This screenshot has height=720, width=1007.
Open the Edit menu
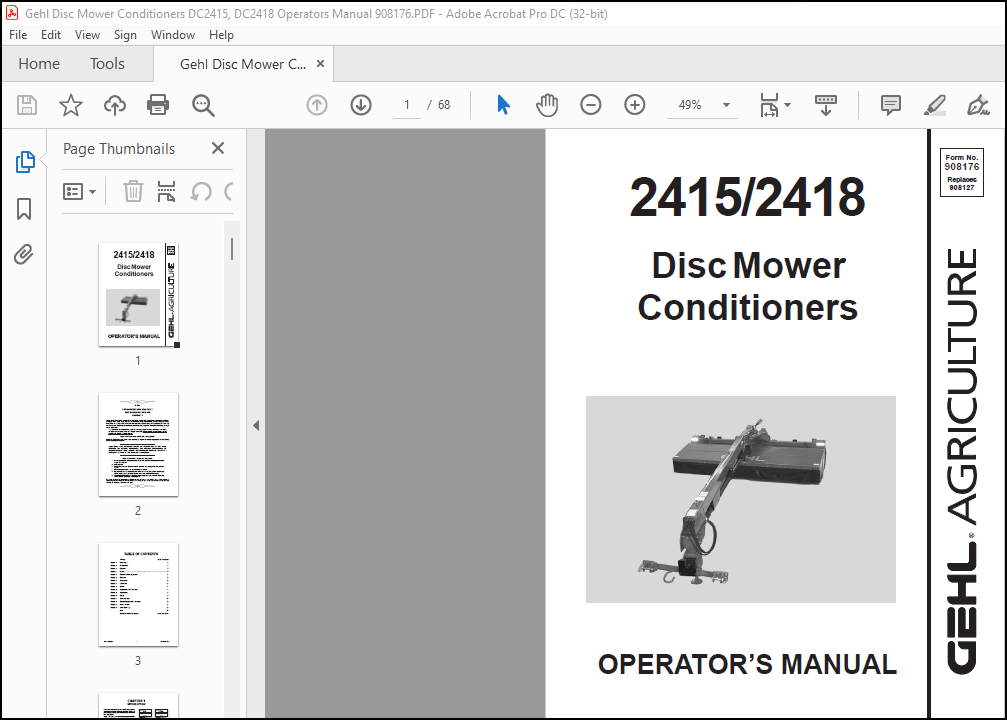(51, 35)
